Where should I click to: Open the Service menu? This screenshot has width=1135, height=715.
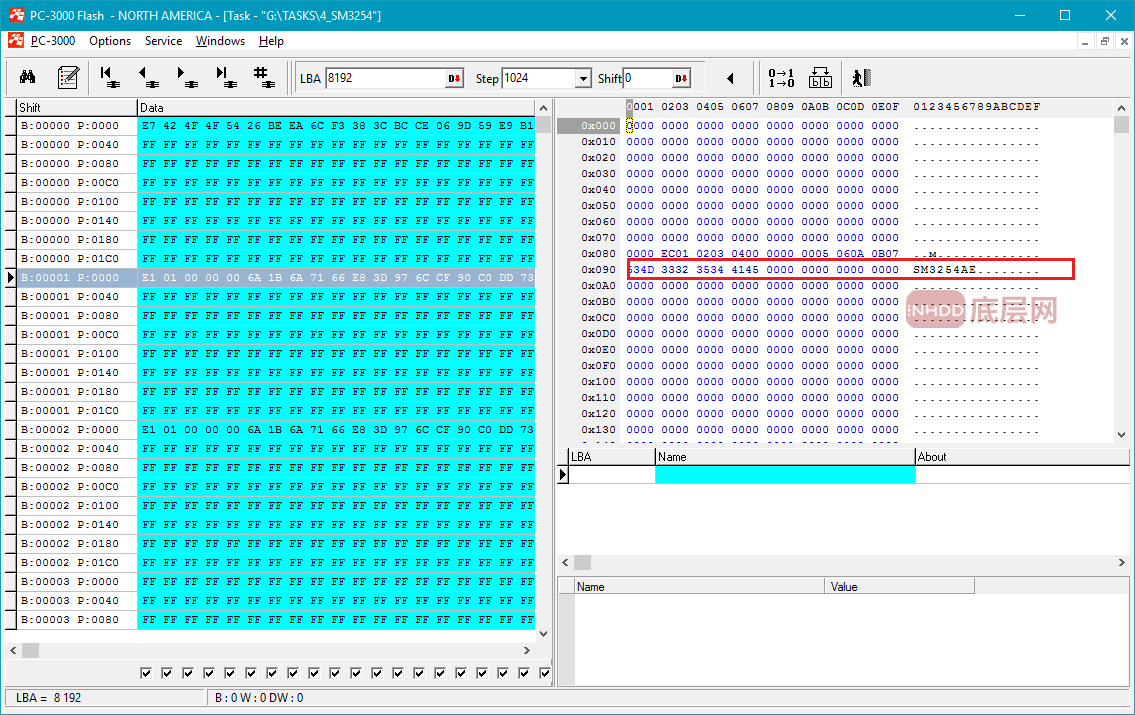(164, 41)
